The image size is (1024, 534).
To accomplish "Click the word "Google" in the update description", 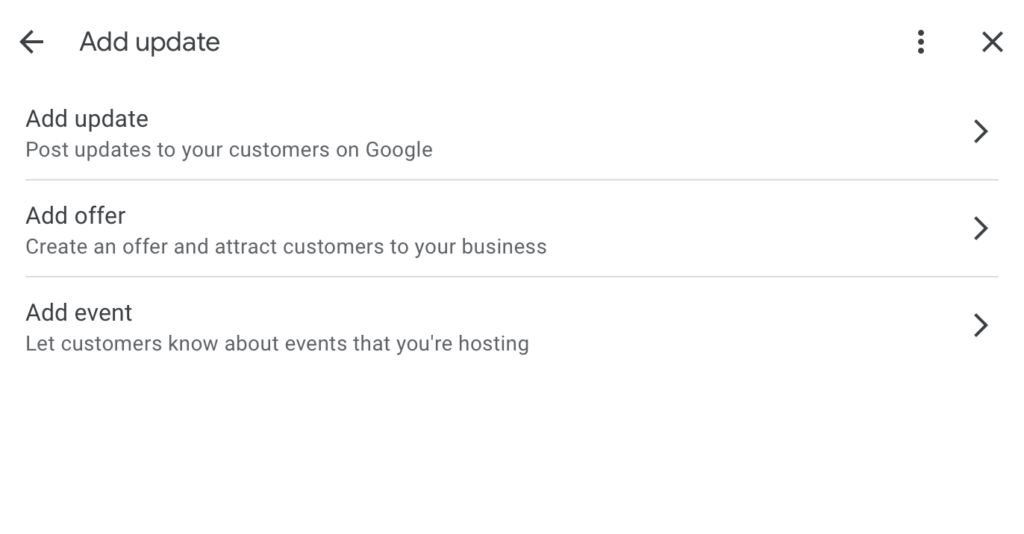I will pyautogui.click(x=399, y=150).
